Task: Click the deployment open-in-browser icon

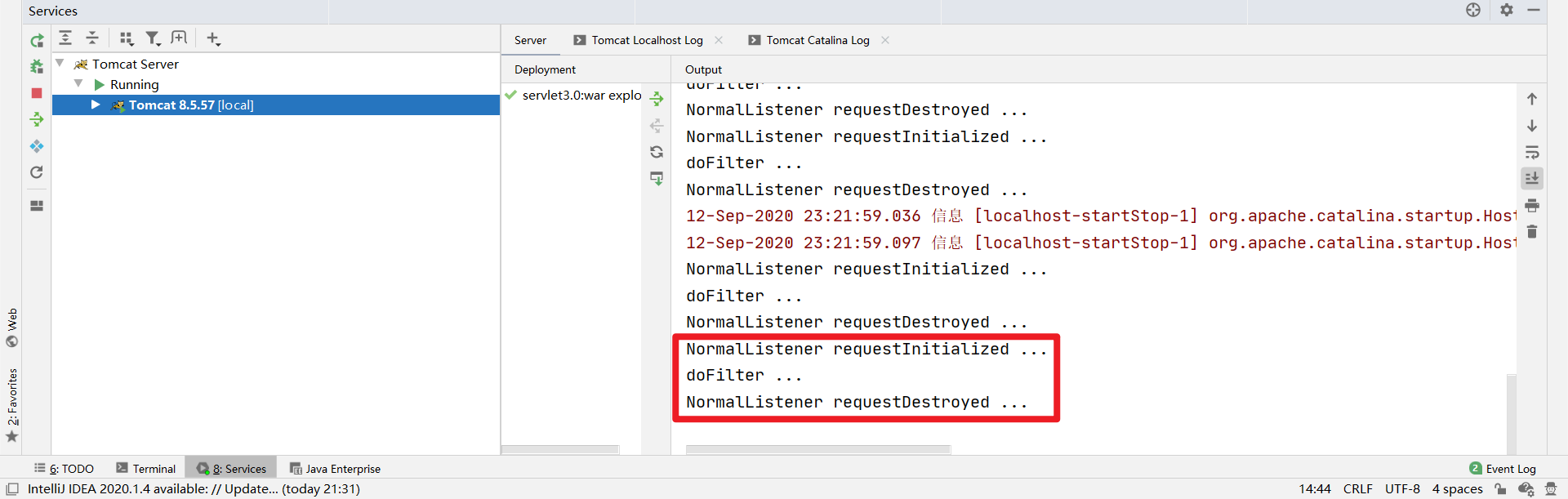Action: click(657, 178)
